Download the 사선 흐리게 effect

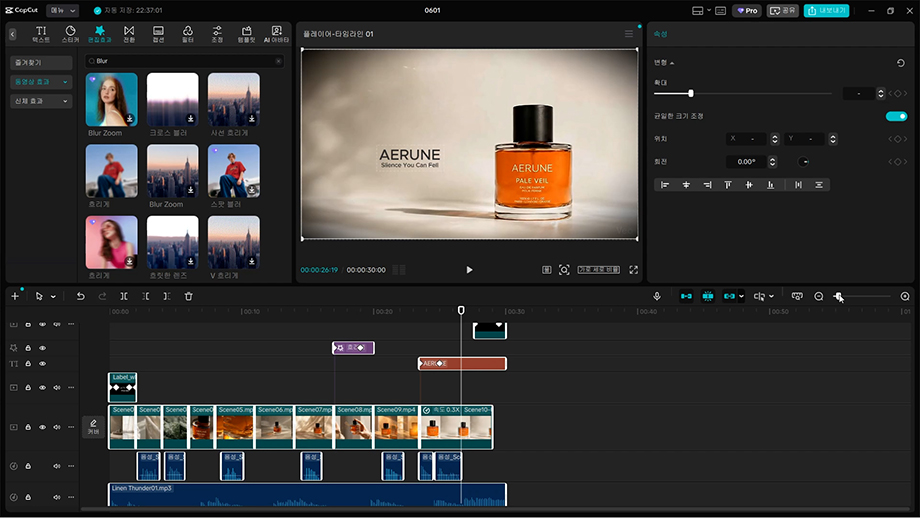coord(252,119)
